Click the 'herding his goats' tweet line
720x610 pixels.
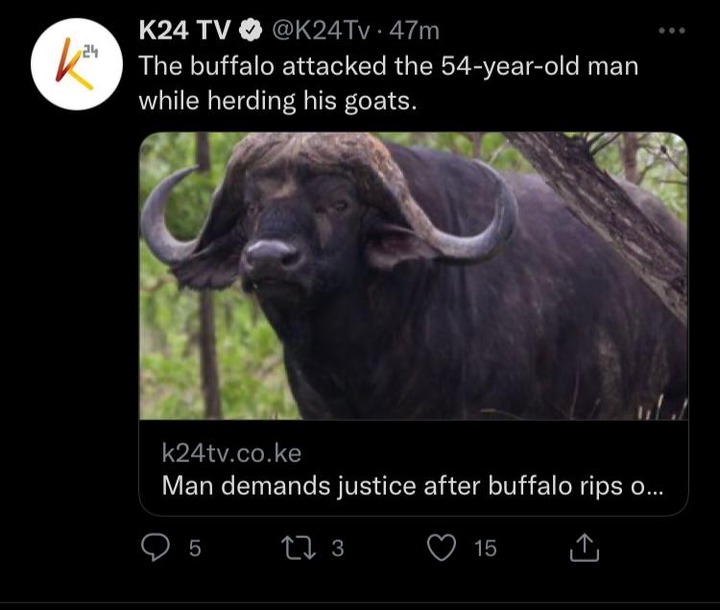[x=278, y=101]
